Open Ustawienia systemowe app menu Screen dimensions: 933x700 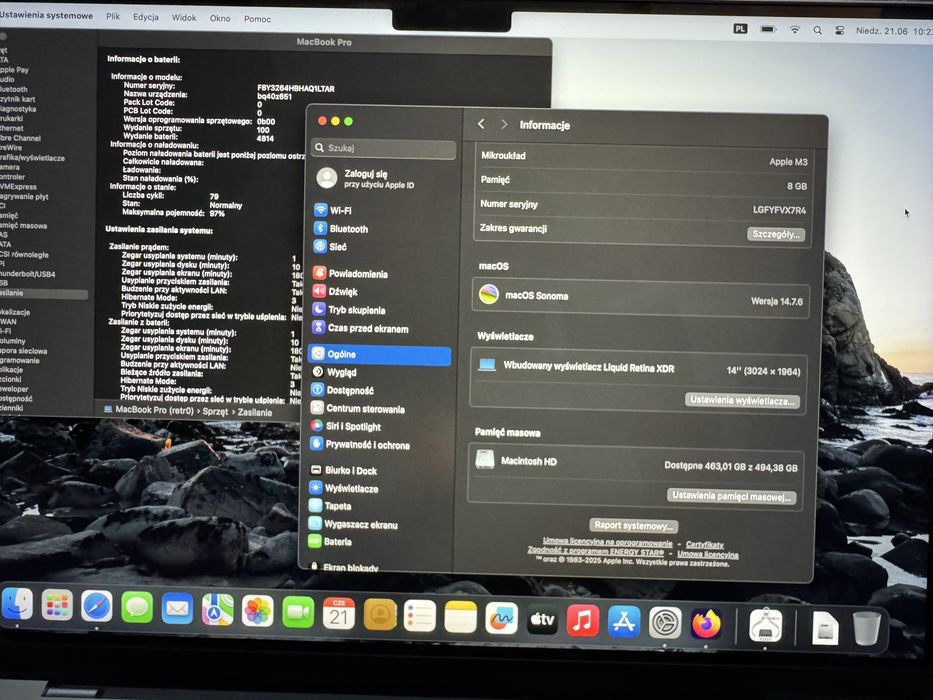[x=46, y=15]
